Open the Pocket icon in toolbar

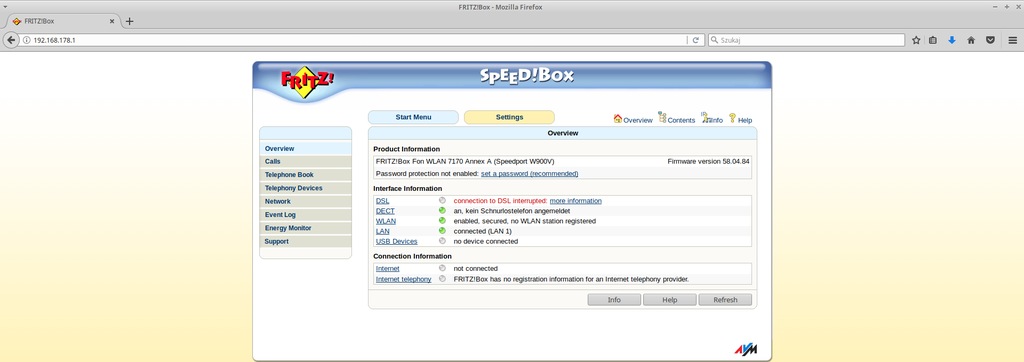[990, 40]
